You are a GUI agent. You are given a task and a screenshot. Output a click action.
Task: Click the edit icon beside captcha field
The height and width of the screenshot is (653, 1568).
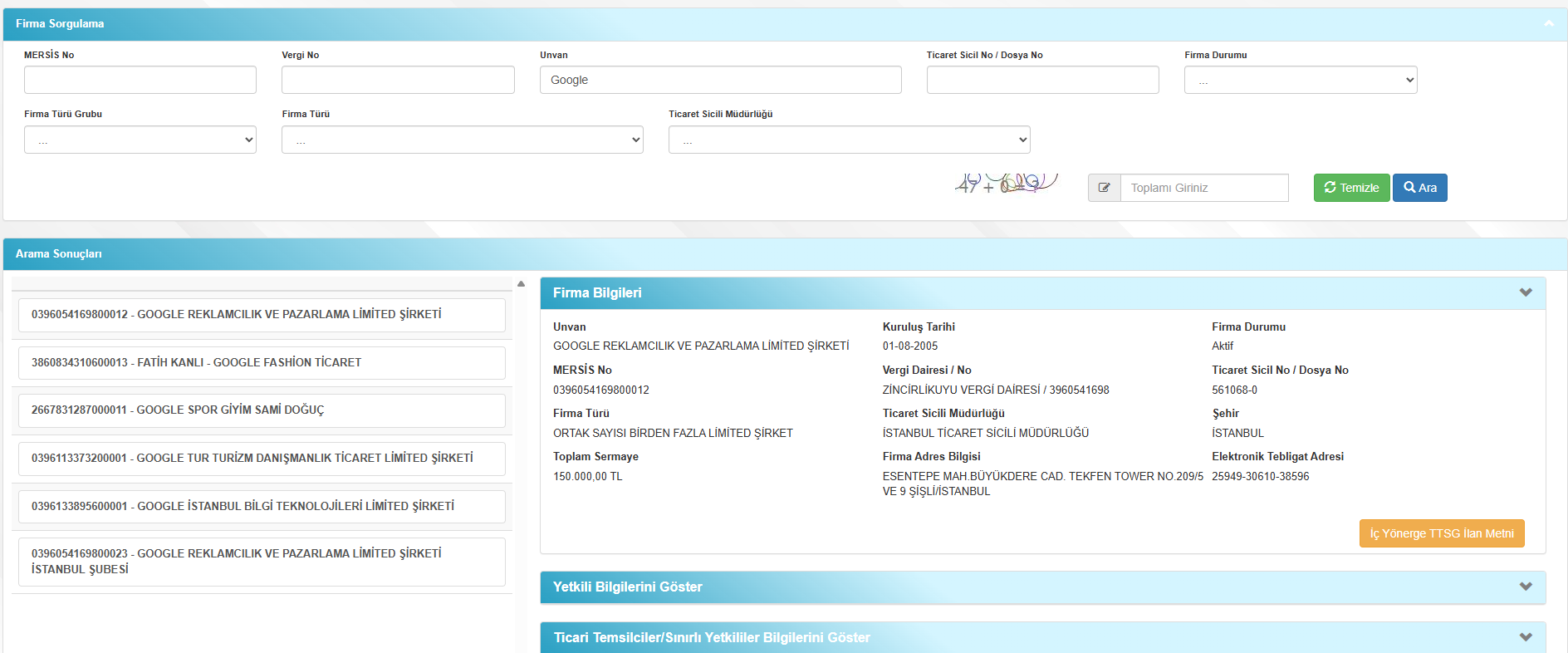pos(1105,188)
